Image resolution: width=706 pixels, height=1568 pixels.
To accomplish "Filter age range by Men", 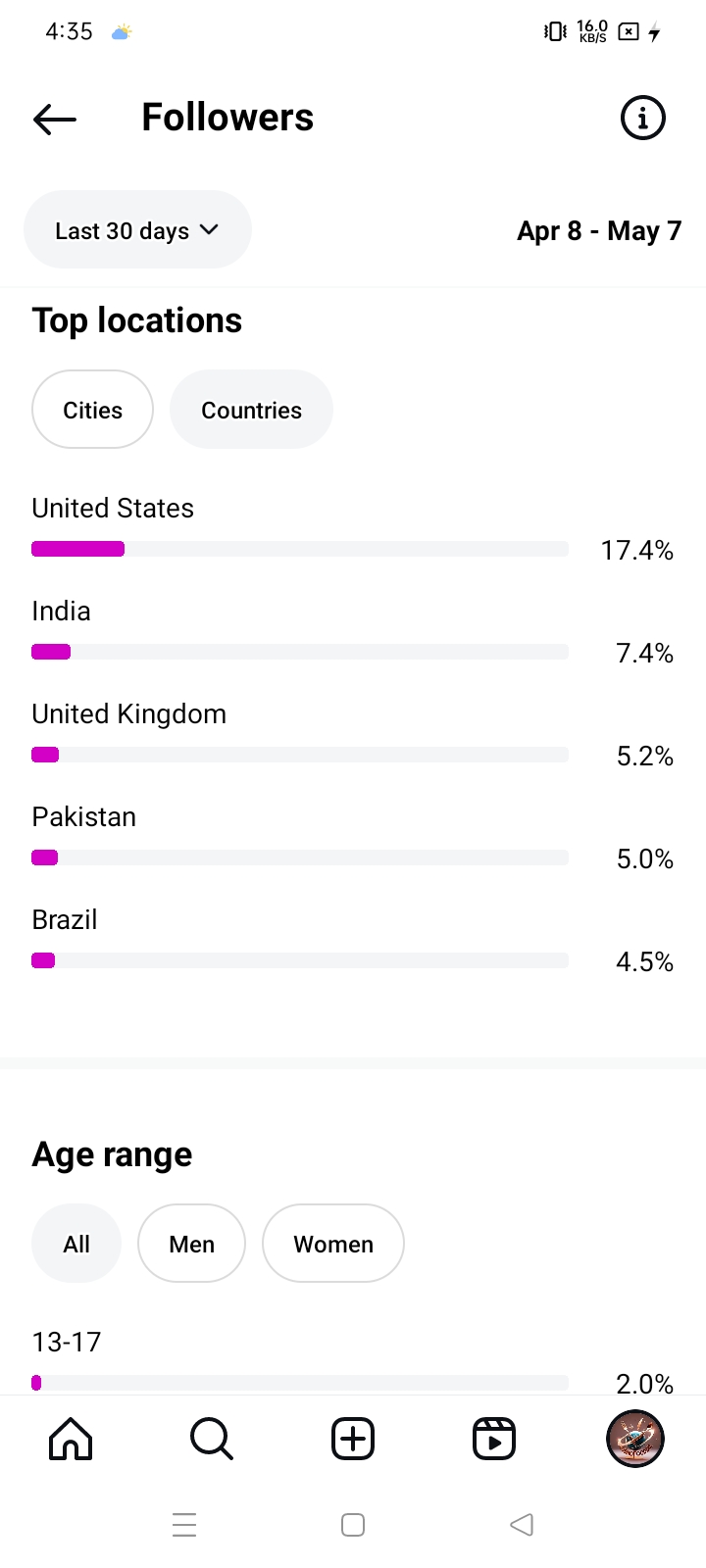I will pyautogui.click(x=191, y=1244).
